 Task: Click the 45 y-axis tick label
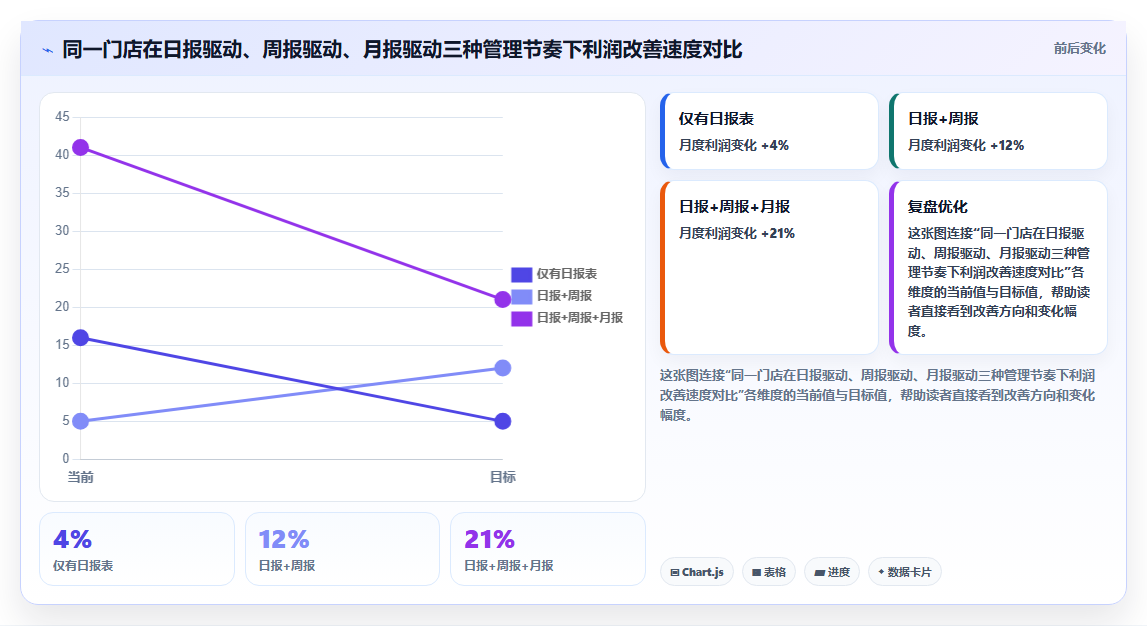tap(62, 117)
